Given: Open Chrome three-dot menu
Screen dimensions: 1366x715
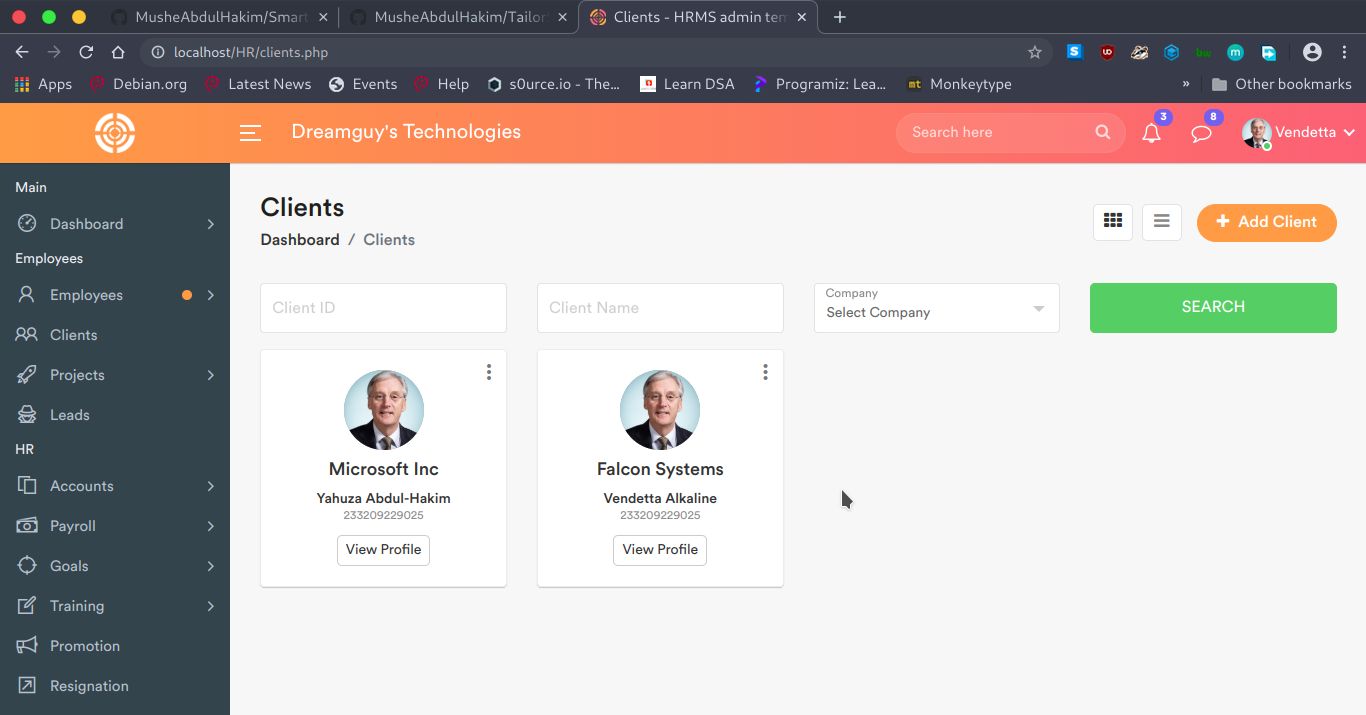Looking at the screenshot, I should (x=1346, y=52).
